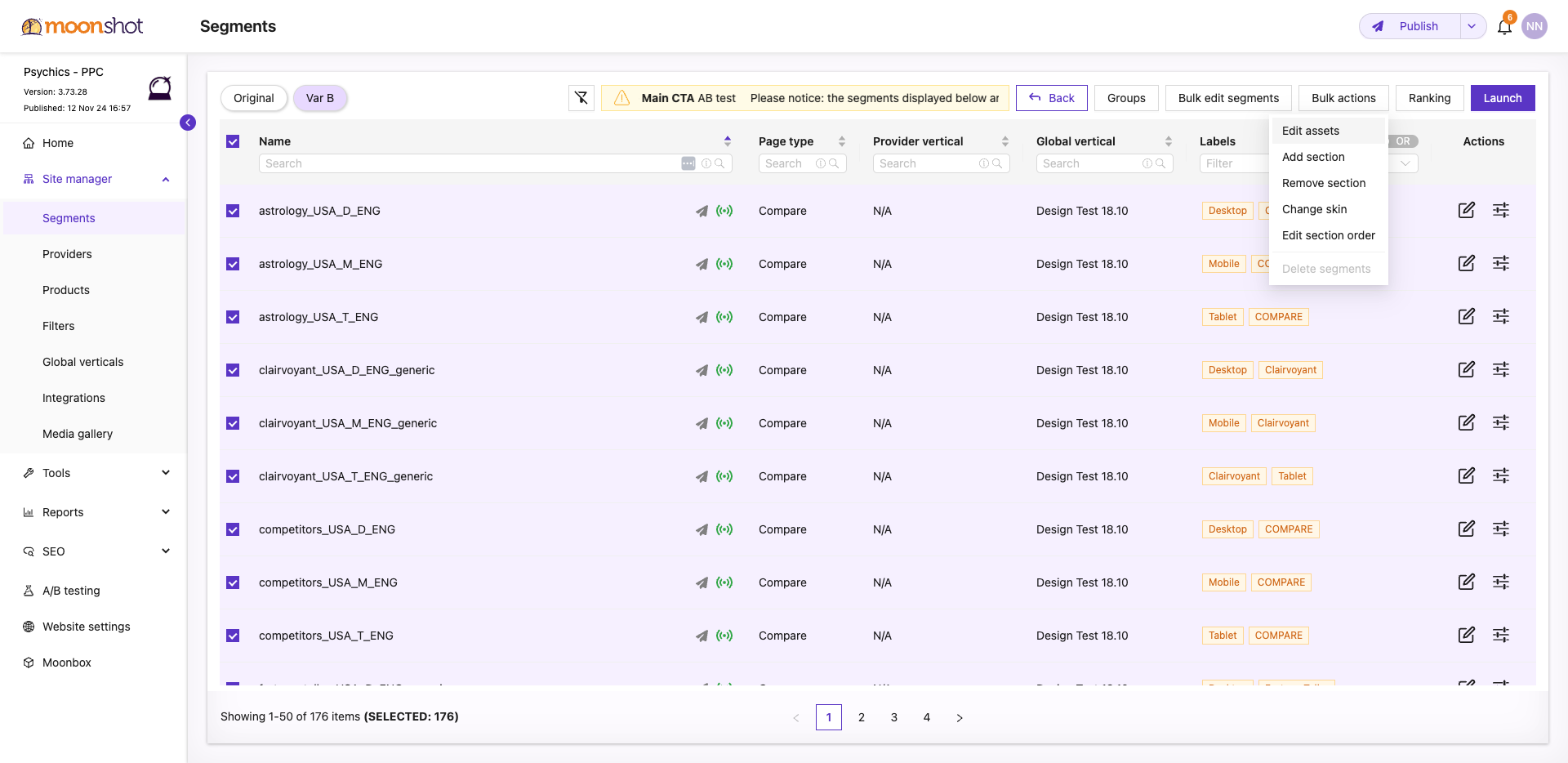
Task: Choose Remove section from bulk menu
Action: pos(1328,183)
